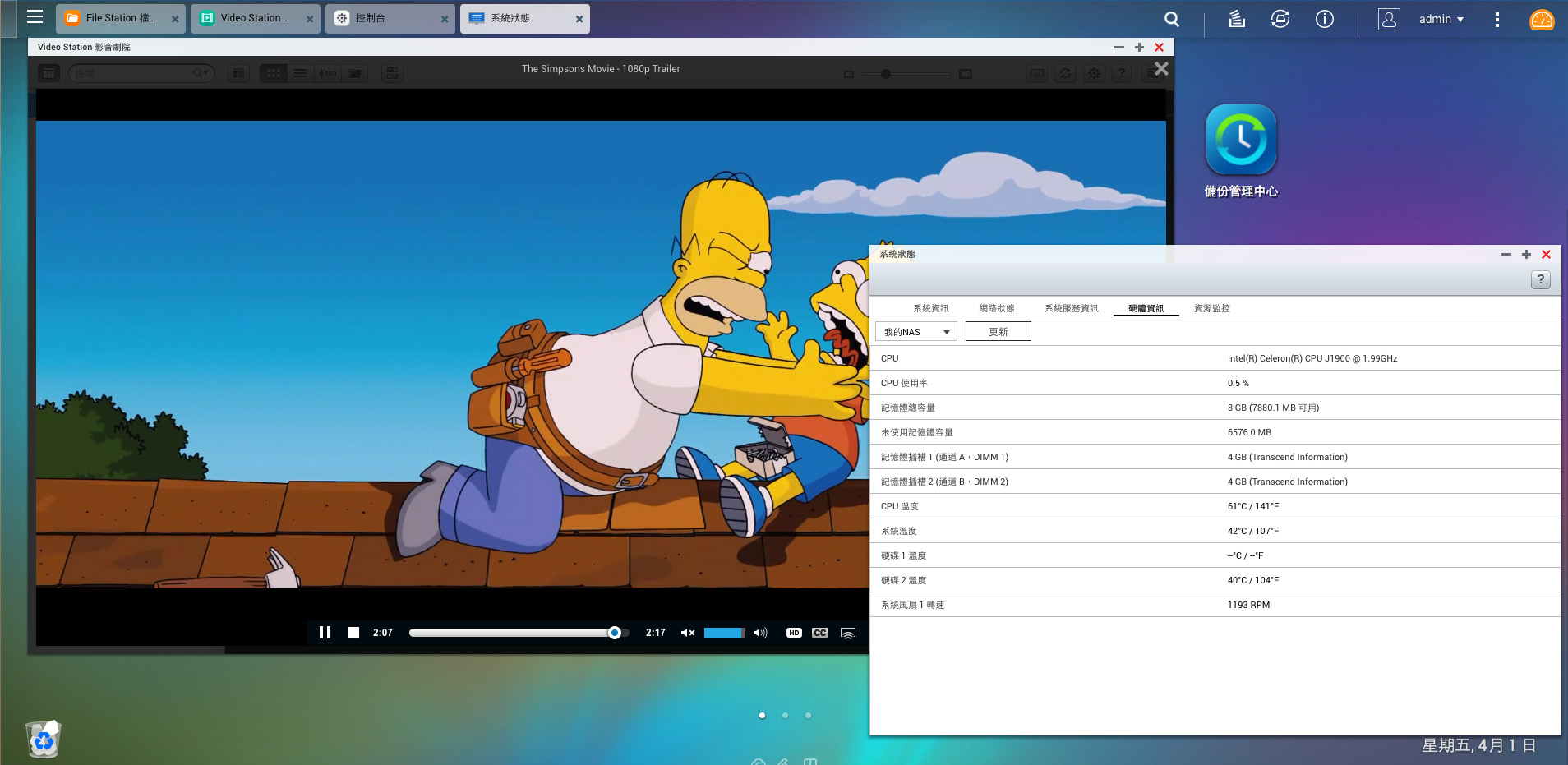Adjust the blue volume level bar
The image size is (1568, 765).
[x=724, y=633]
